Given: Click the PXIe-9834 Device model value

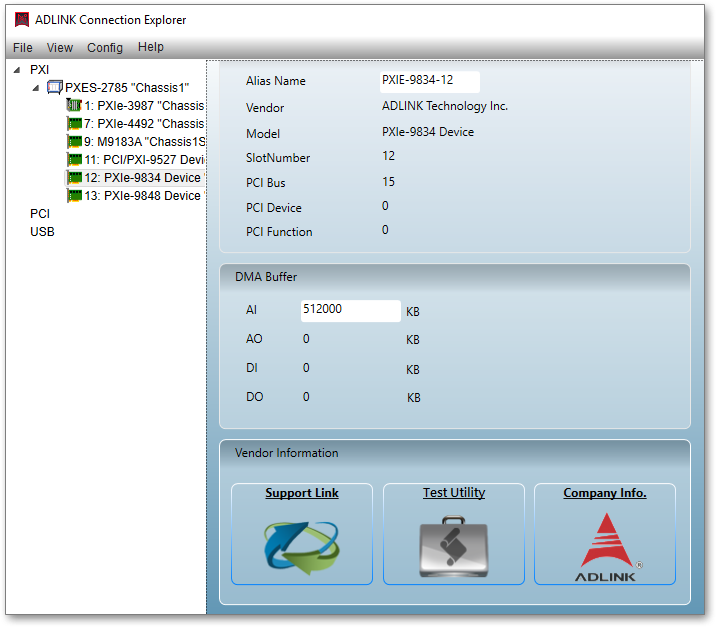Looking at the screenshot, I should click(x=428, y=132).
